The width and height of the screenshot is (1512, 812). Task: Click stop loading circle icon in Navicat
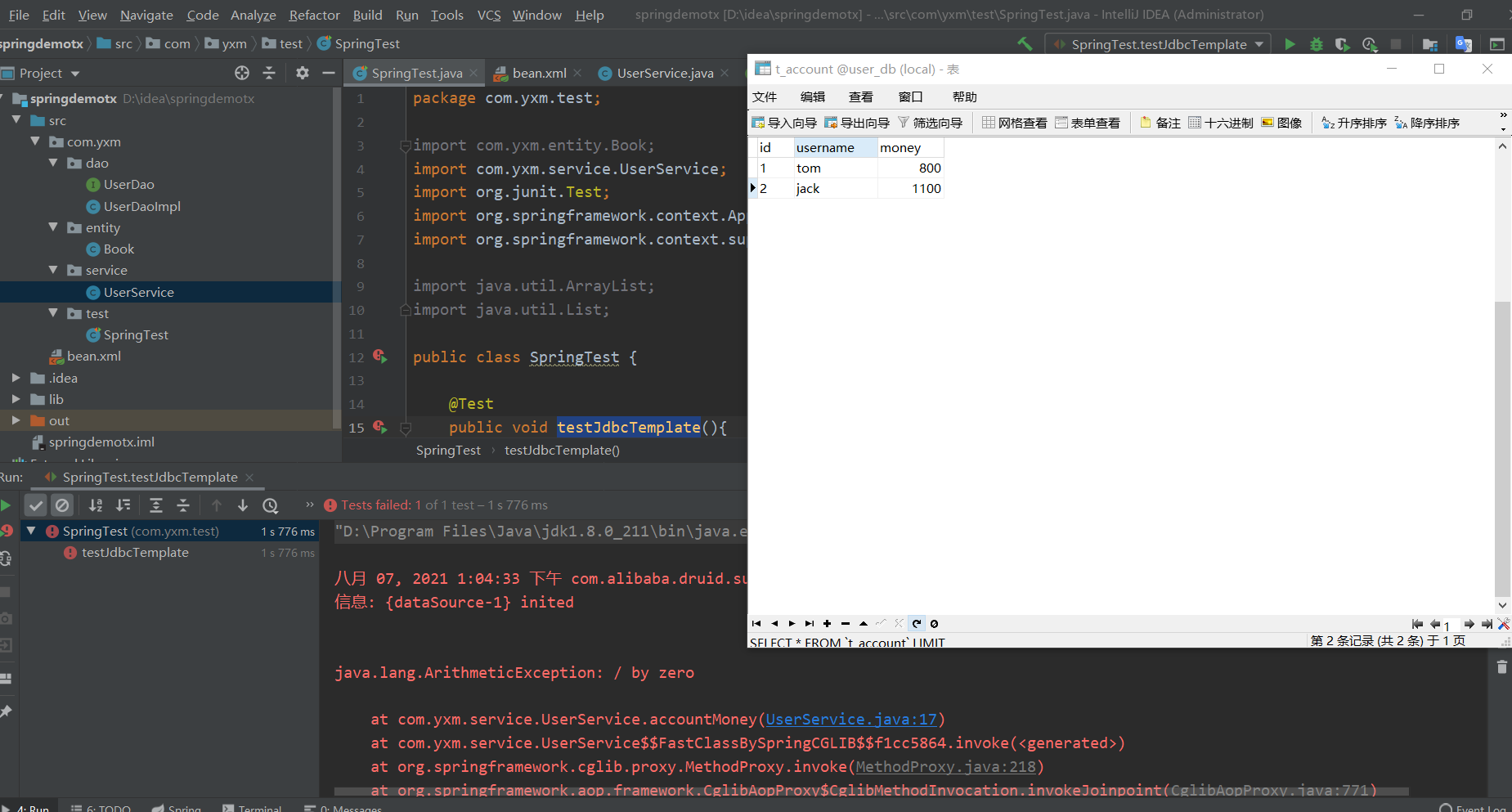[934, 623]
